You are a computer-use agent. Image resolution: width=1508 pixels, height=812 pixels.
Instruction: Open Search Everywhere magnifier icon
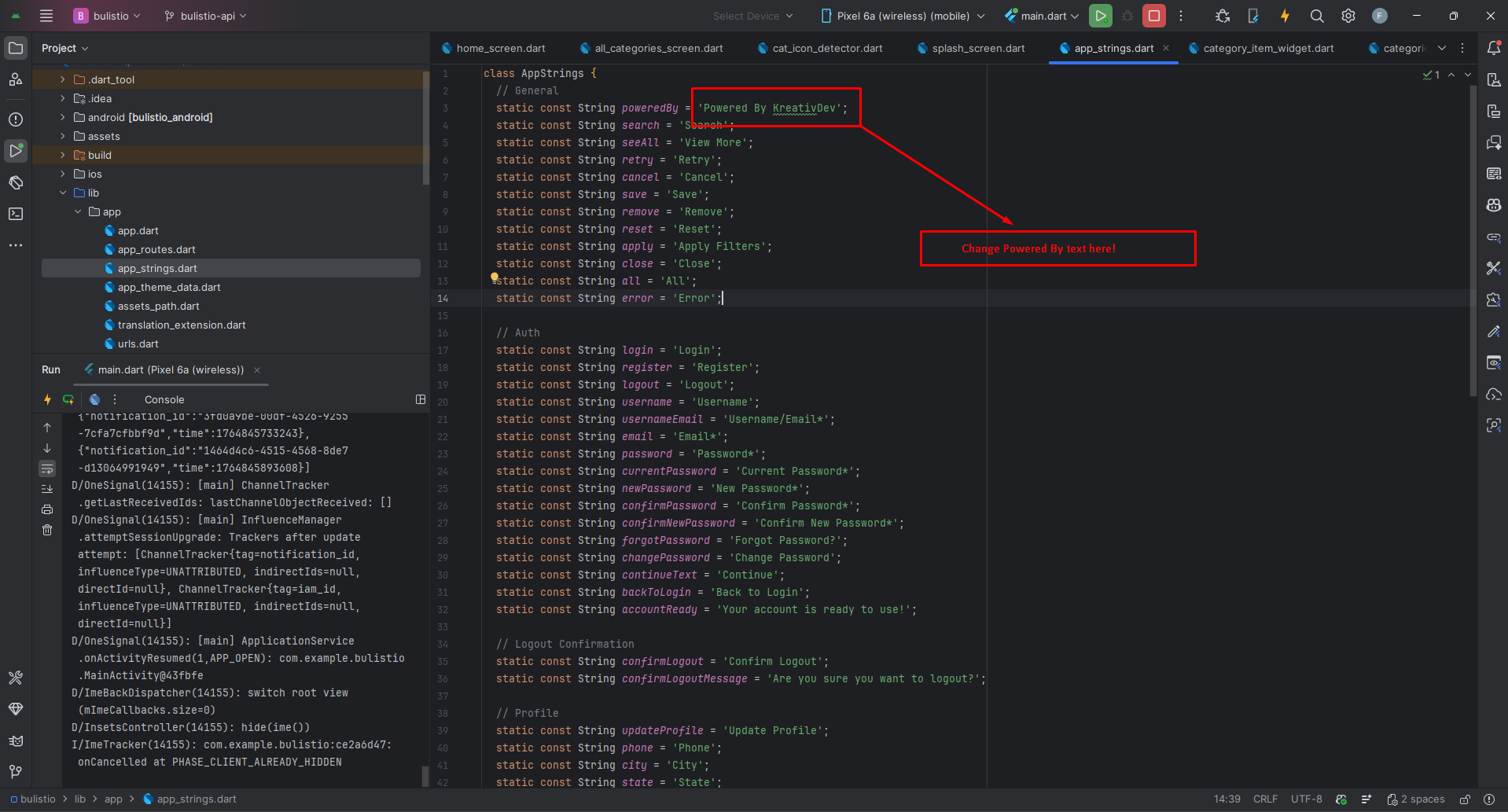click(x=1317, y=16)
